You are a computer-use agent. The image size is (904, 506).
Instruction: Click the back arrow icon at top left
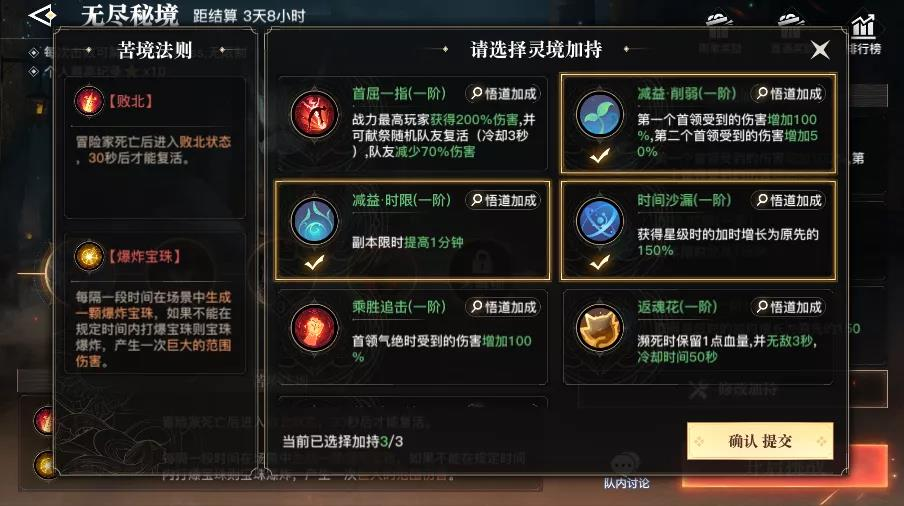42,15
